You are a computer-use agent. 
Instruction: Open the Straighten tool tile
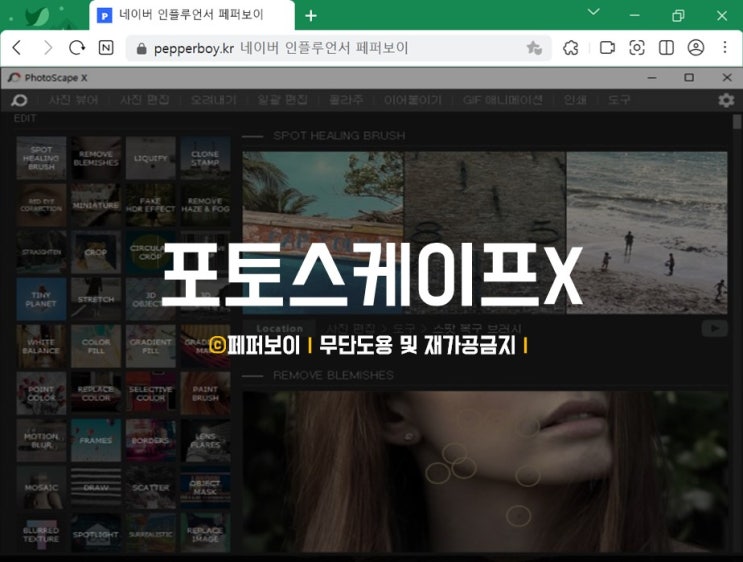pos(41,252)
